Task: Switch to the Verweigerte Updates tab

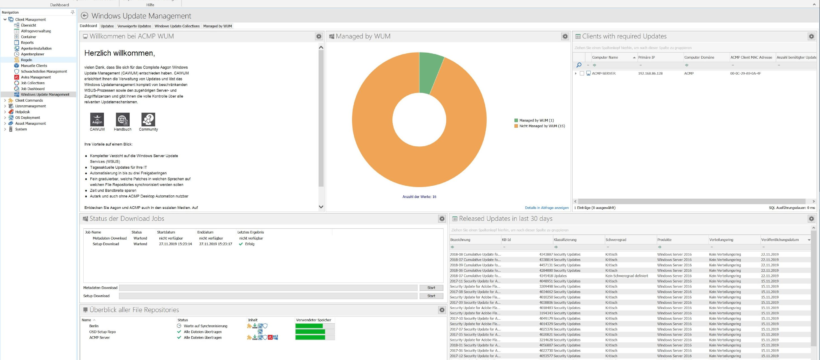Action: pos(134,26)
